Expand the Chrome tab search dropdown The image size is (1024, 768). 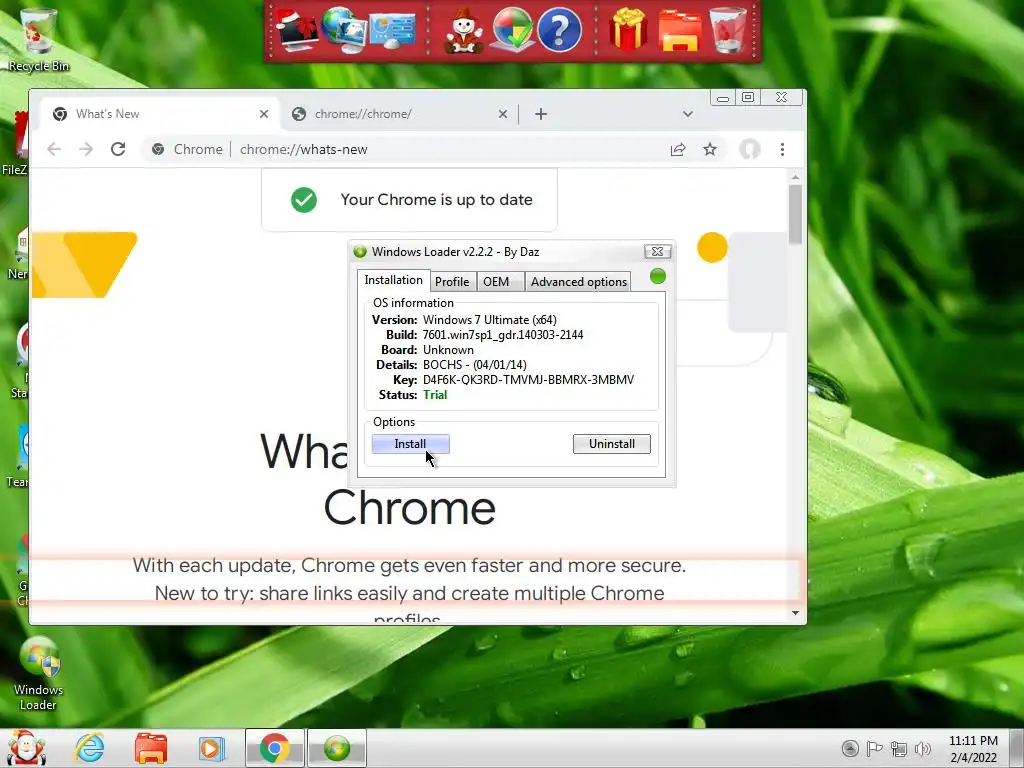pos(688,114)
